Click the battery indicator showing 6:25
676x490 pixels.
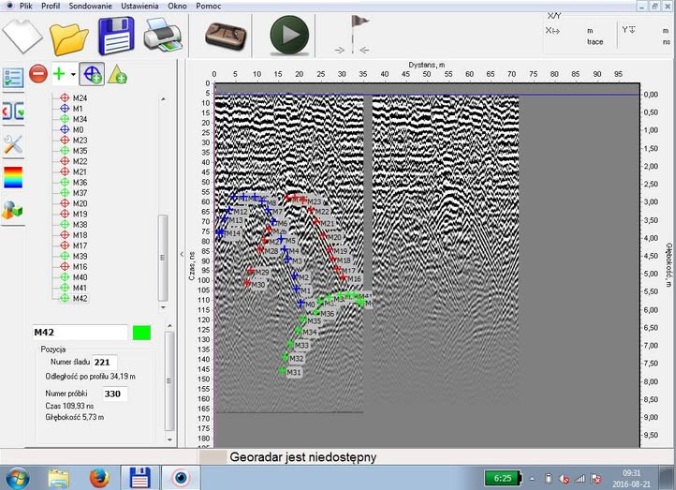click(x=503, y=478)
